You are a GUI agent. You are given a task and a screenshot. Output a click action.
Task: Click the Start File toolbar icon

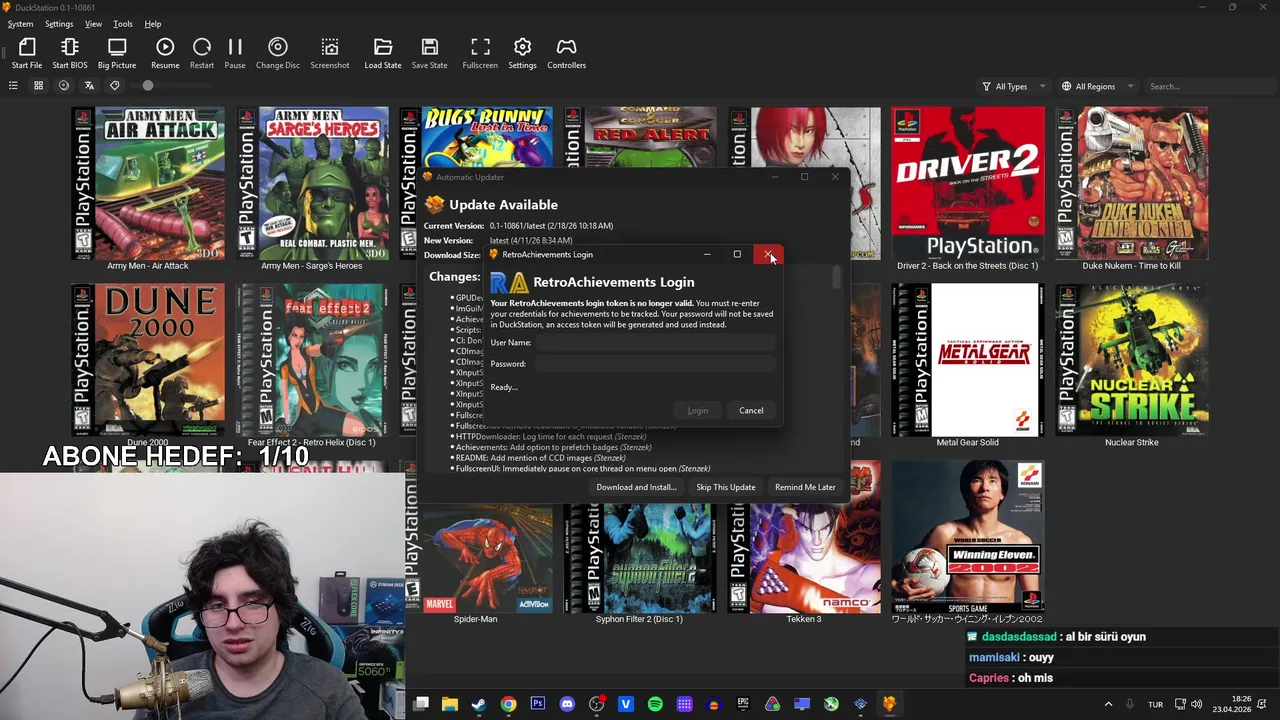27,54
